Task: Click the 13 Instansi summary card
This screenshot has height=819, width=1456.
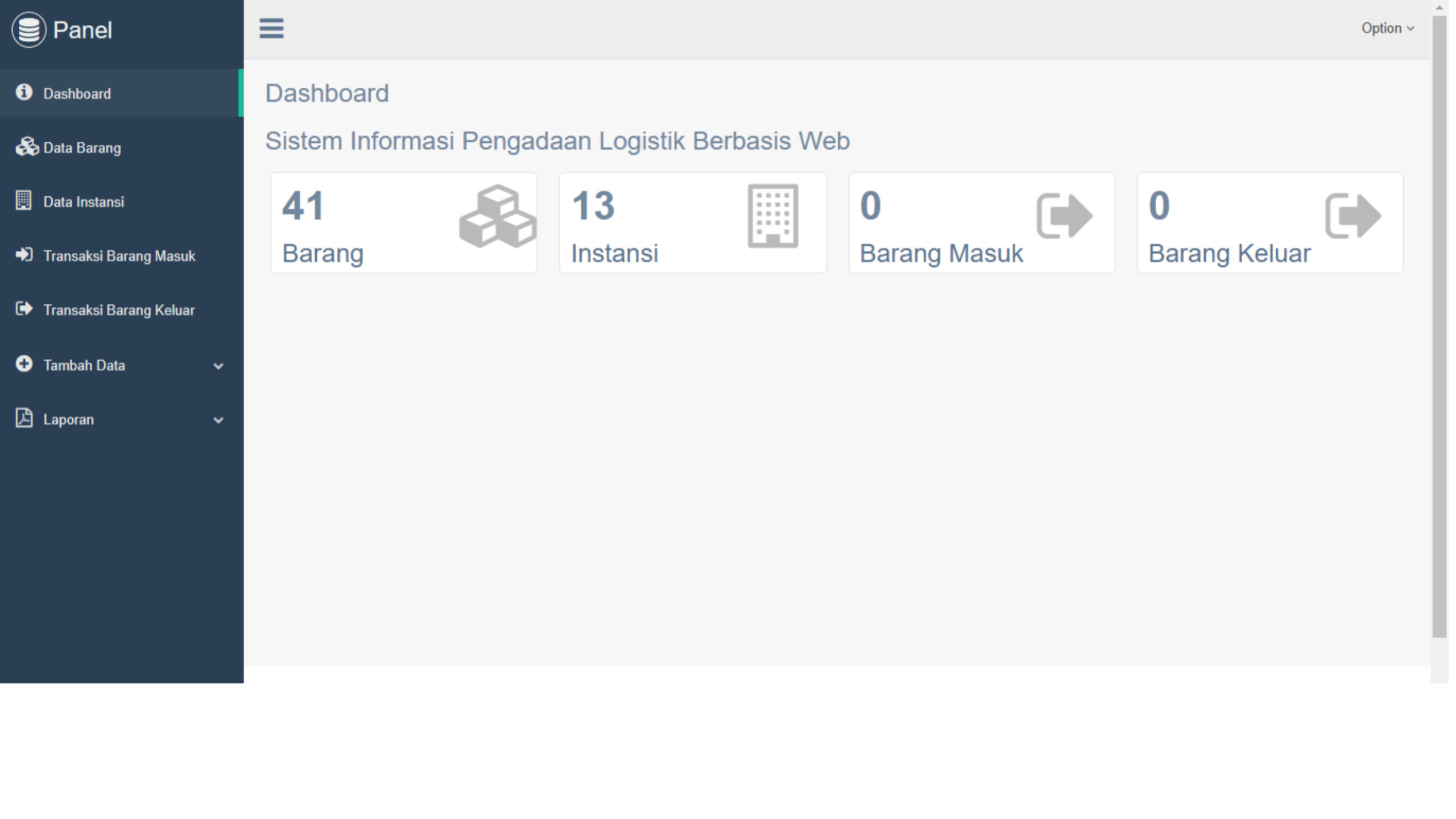Action: 693,223
